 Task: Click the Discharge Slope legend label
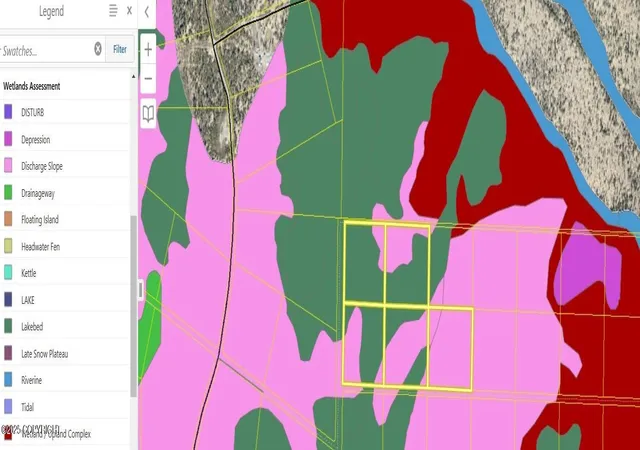(42, 166)
